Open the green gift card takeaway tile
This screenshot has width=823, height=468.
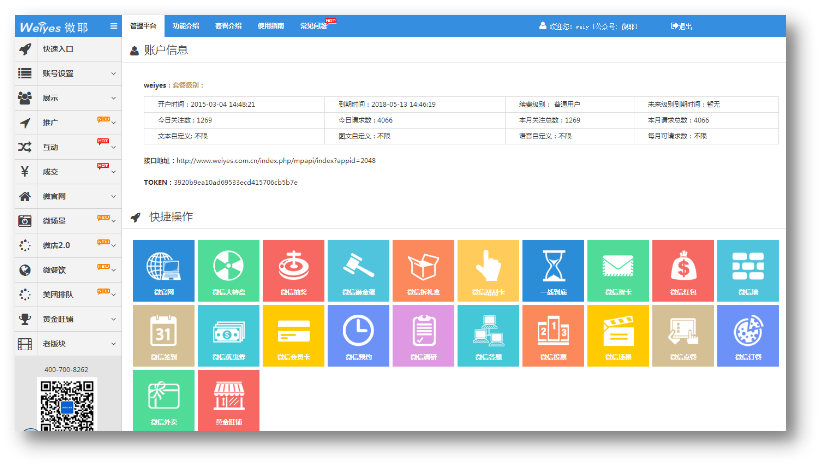click(x=164, y=400)
